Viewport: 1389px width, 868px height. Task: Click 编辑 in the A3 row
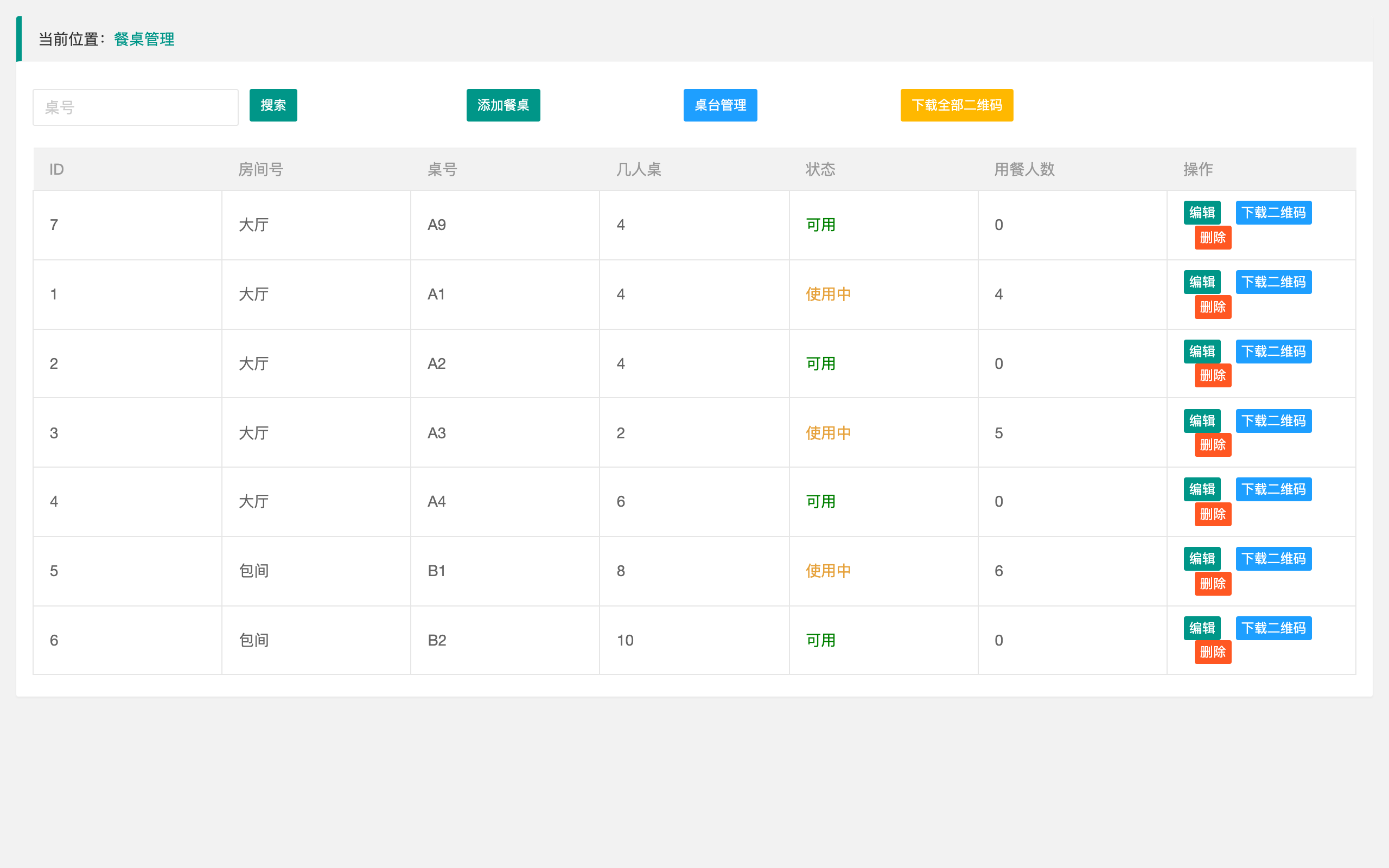(x=1202, y=421)
